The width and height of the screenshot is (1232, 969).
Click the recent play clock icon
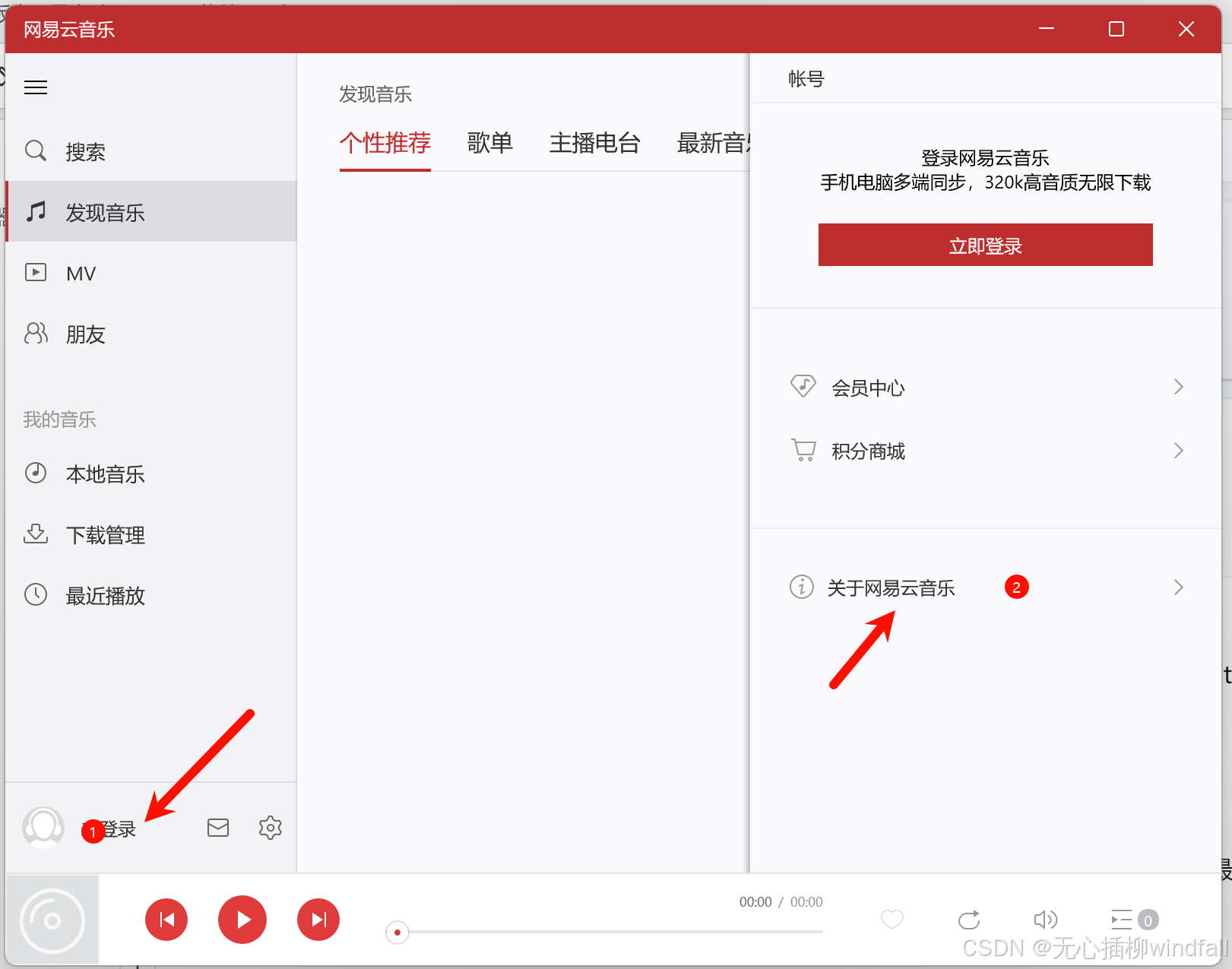36,594
